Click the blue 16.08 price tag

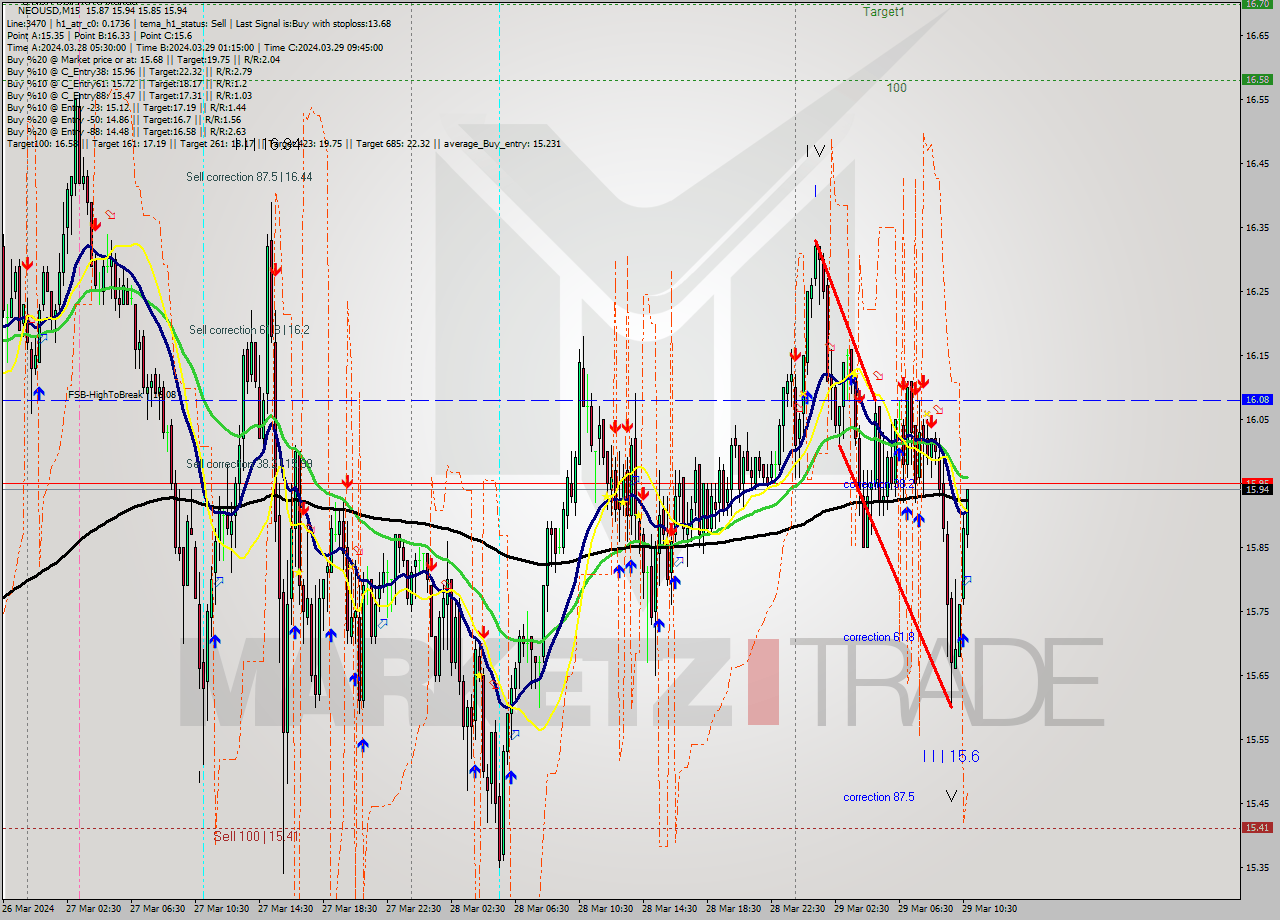click(x=1256, y=399)
